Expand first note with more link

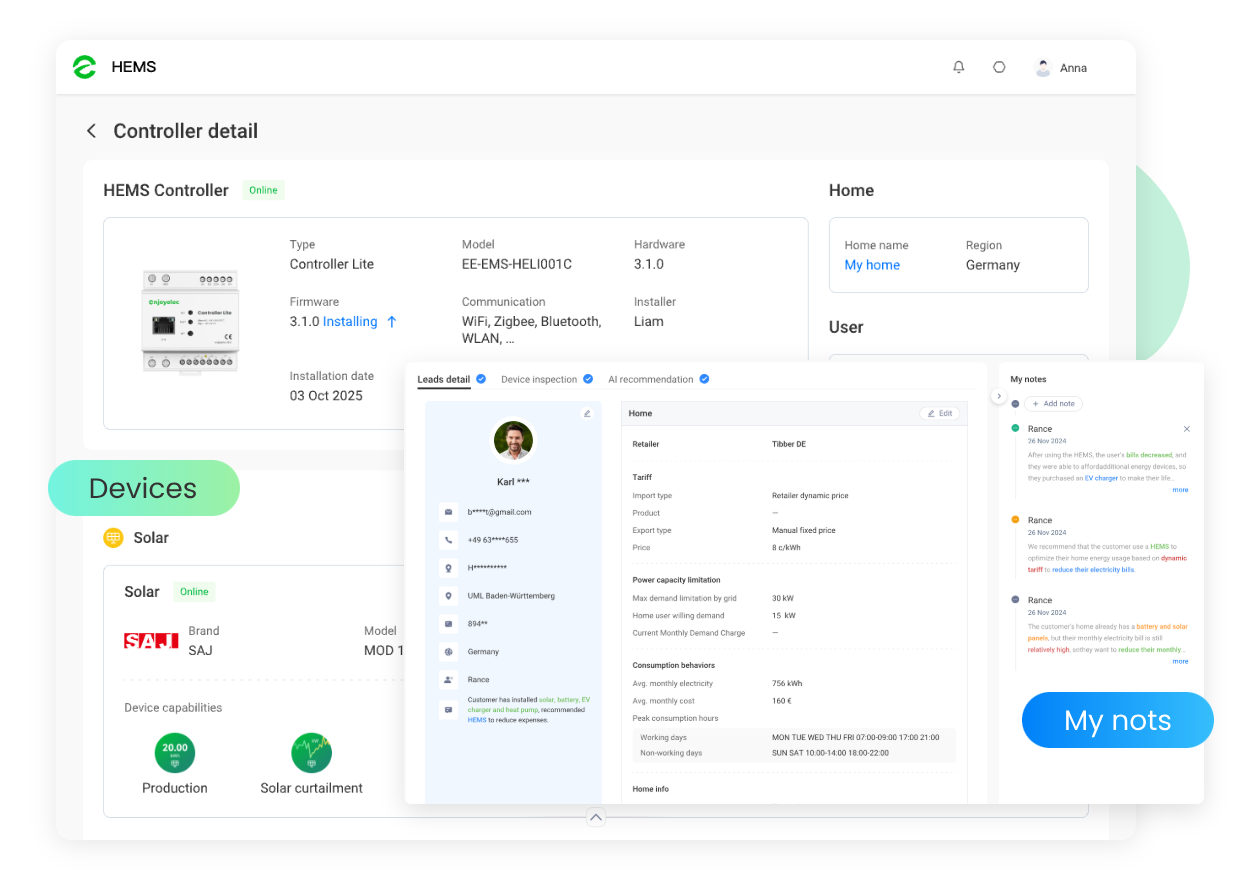(1180, 490)
